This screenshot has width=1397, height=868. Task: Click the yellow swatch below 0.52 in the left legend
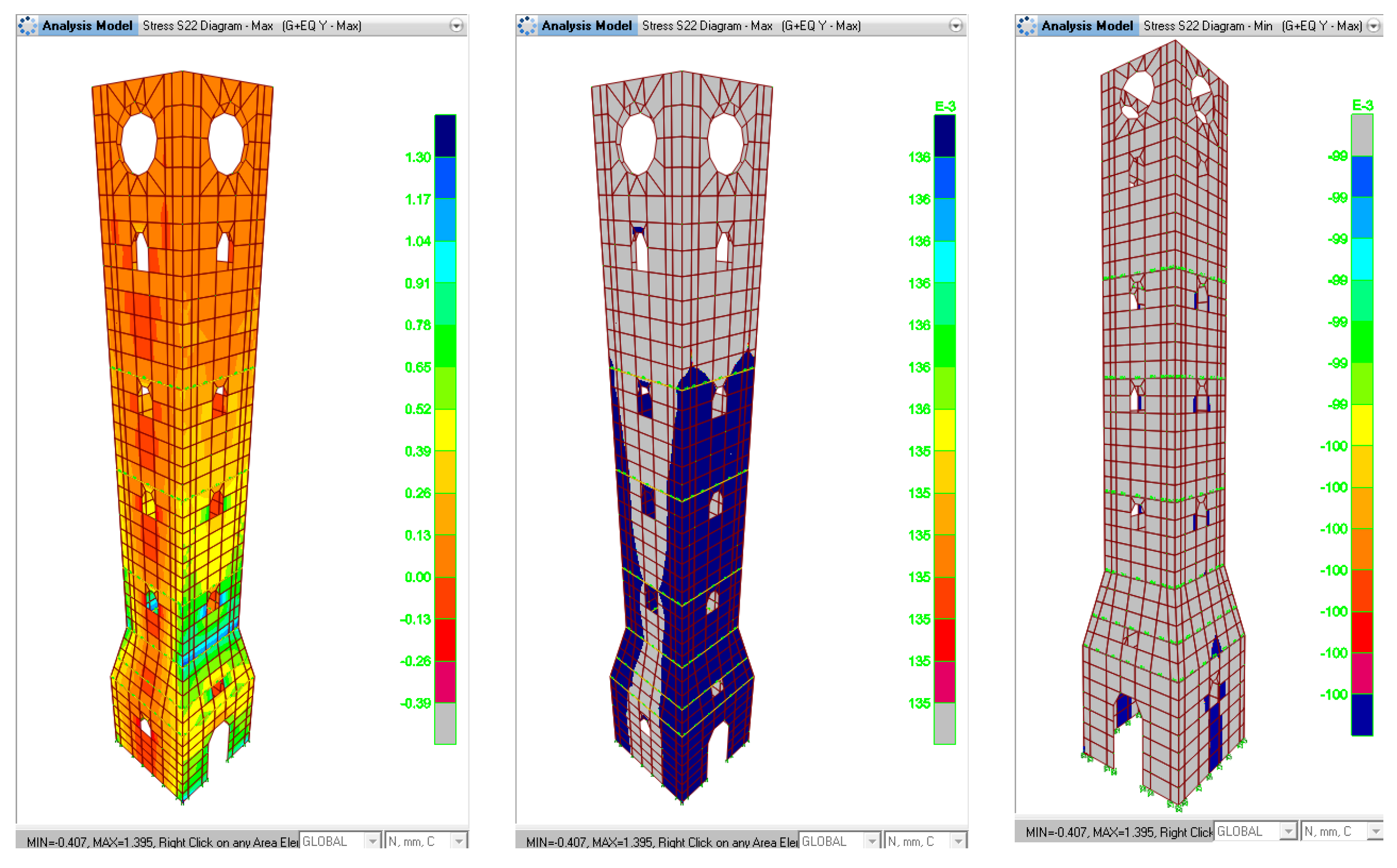coord(445,430)
